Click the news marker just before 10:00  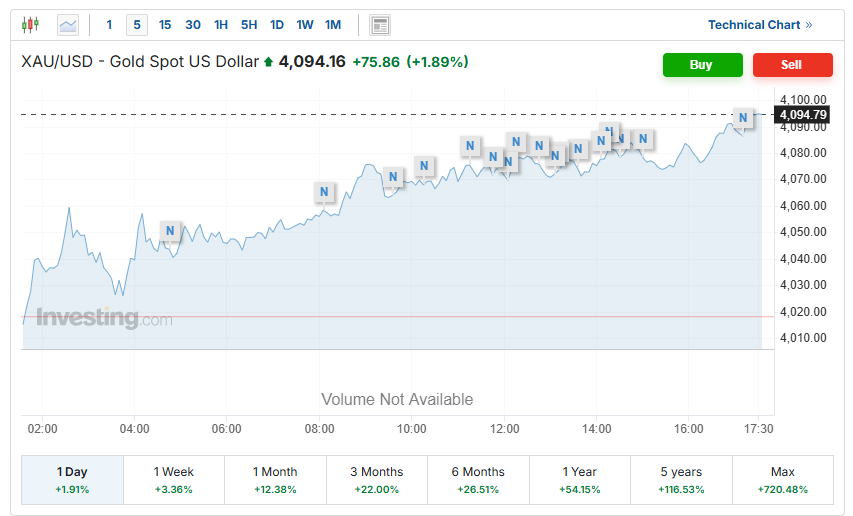pyautogui.click(x=393, y=177)
